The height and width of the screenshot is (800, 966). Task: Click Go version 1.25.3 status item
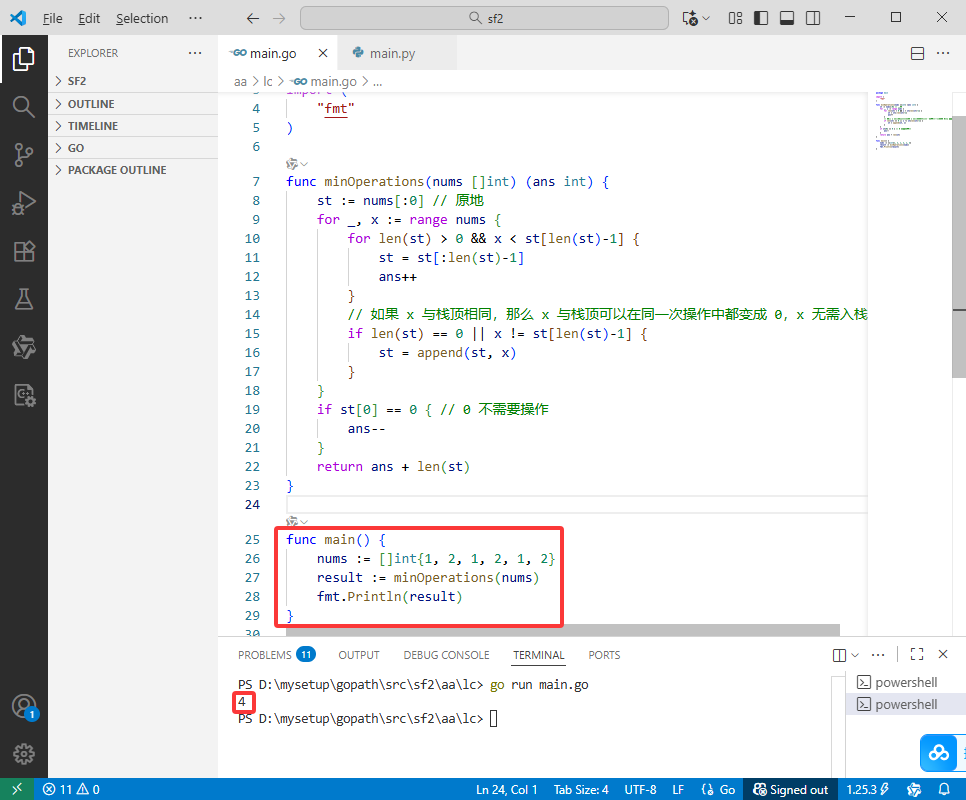tap(867, 790)
